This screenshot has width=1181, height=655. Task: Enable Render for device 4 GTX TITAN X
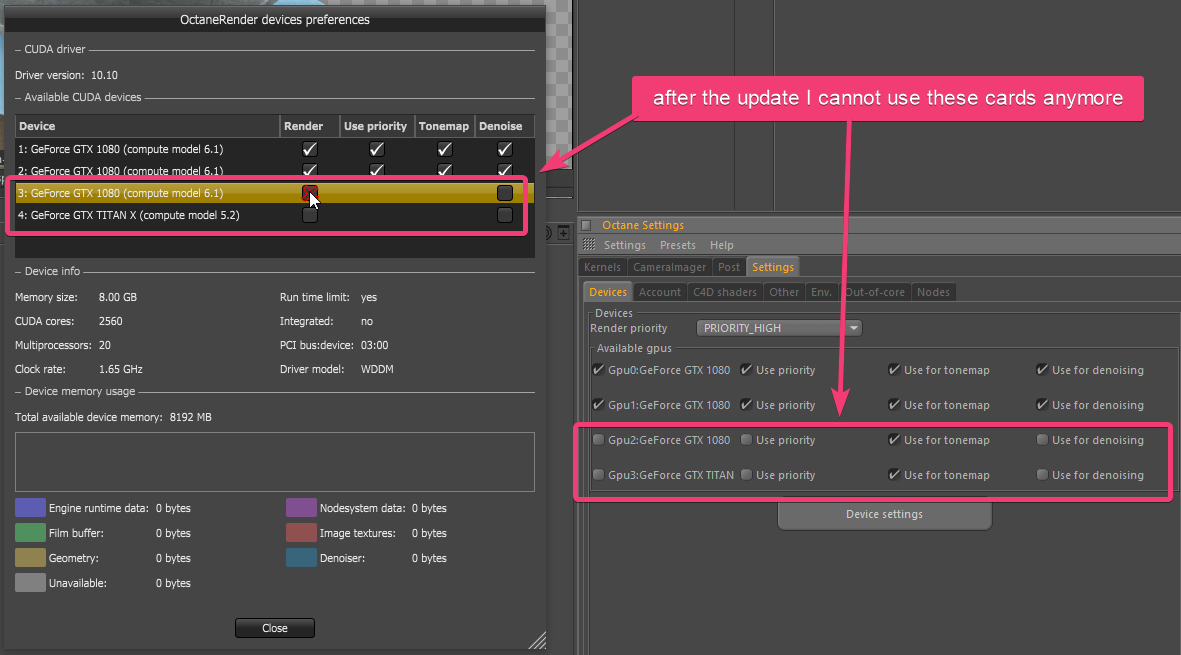point(310,215)
